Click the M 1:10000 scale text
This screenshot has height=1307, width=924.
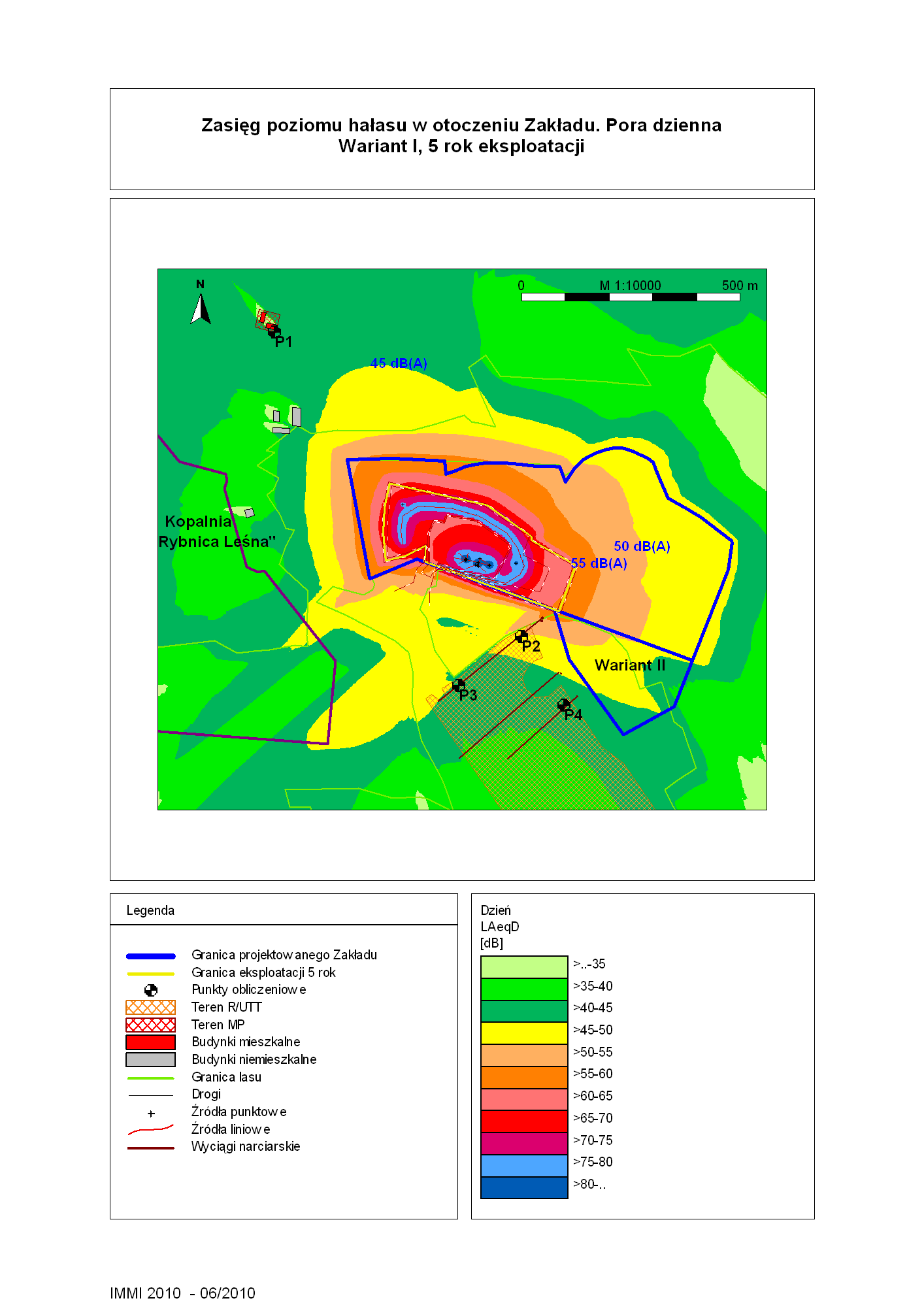tap(631, 286)
